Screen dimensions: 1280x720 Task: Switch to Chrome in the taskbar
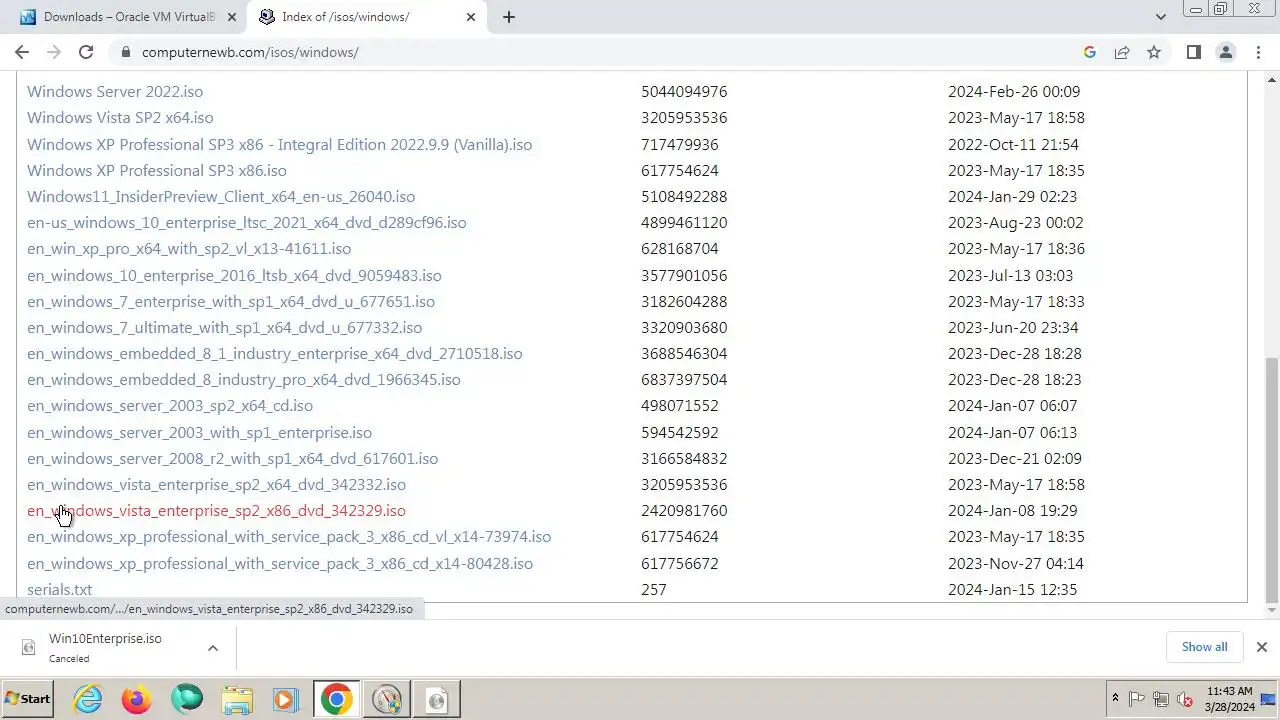point(336,699)
